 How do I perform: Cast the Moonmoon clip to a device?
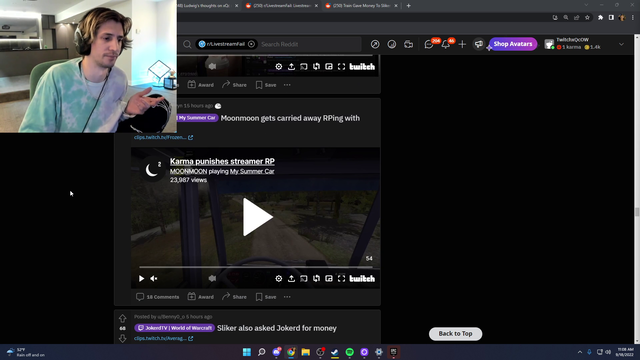click(304, 278)
